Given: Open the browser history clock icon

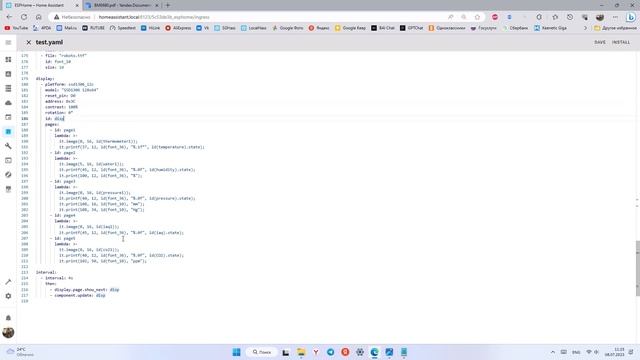Looking at the screenshot, I should 570,17.
